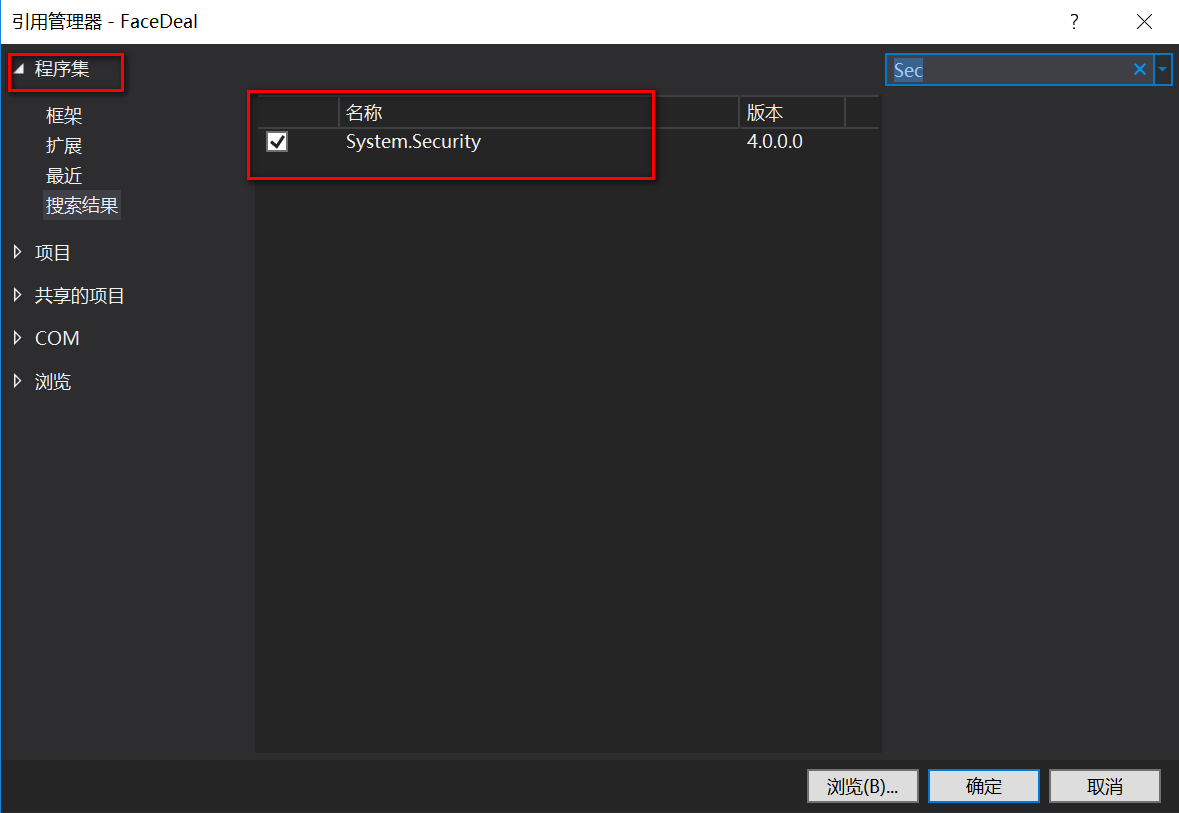
Task: Uncheck the System.Security assembly checkbox
Action: pyautogui.click(x=277, y=141)
